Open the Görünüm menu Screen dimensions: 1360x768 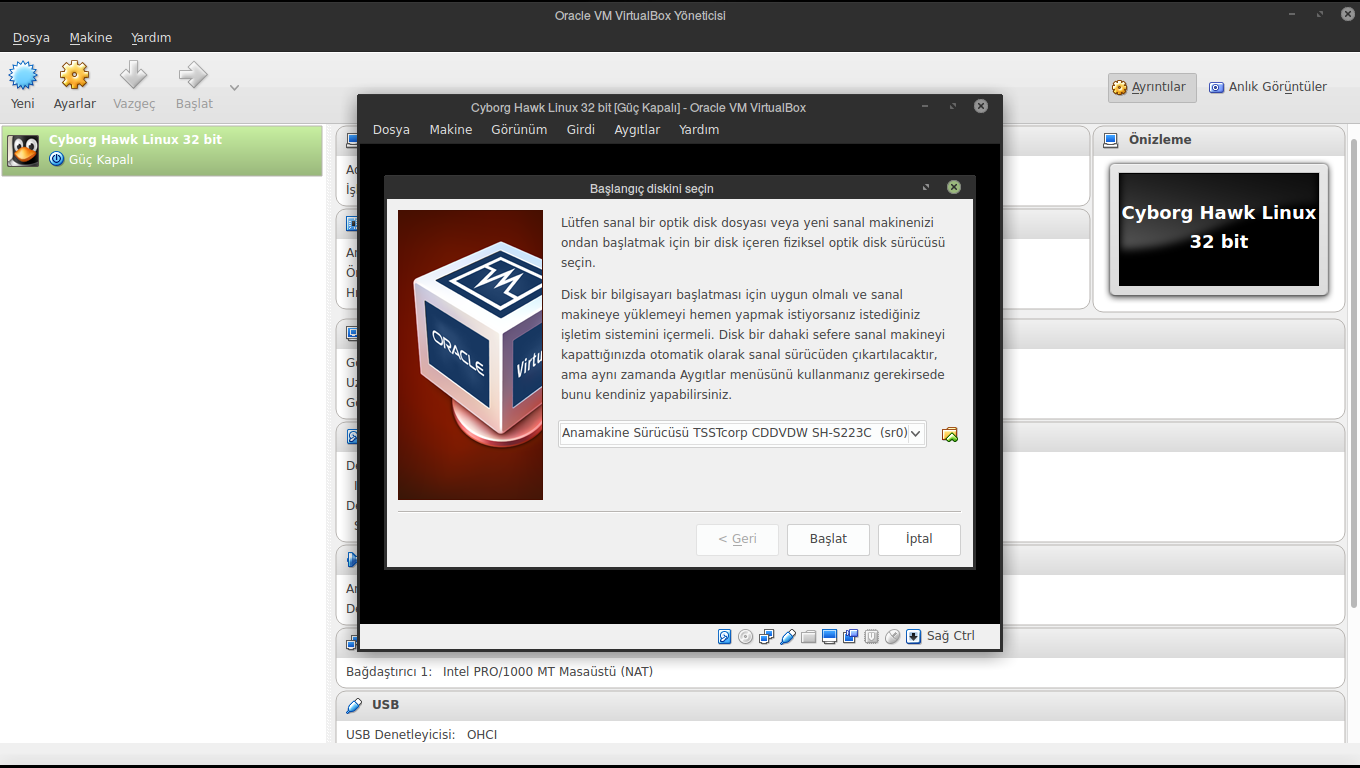point(519,130)
